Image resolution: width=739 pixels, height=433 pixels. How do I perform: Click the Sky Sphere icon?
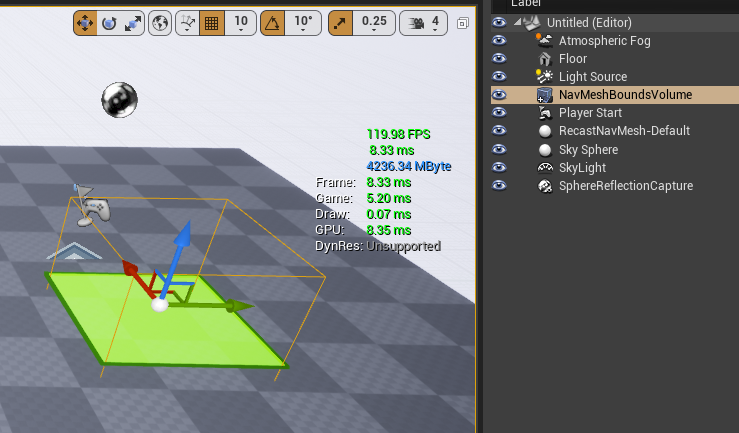tap(545, 150)
